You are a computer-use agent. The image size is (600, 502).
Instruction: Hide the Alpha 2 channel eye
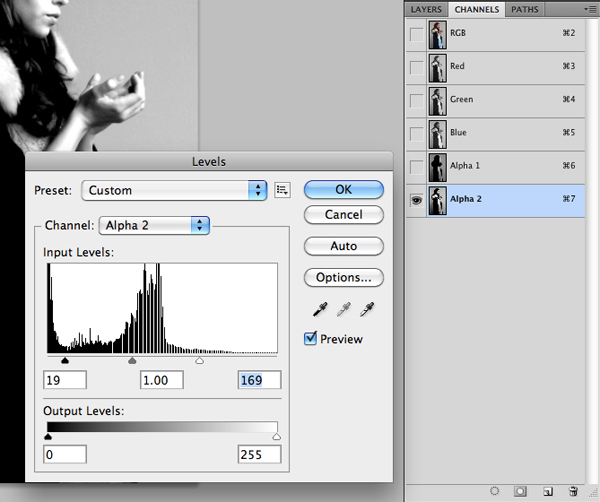414,199
